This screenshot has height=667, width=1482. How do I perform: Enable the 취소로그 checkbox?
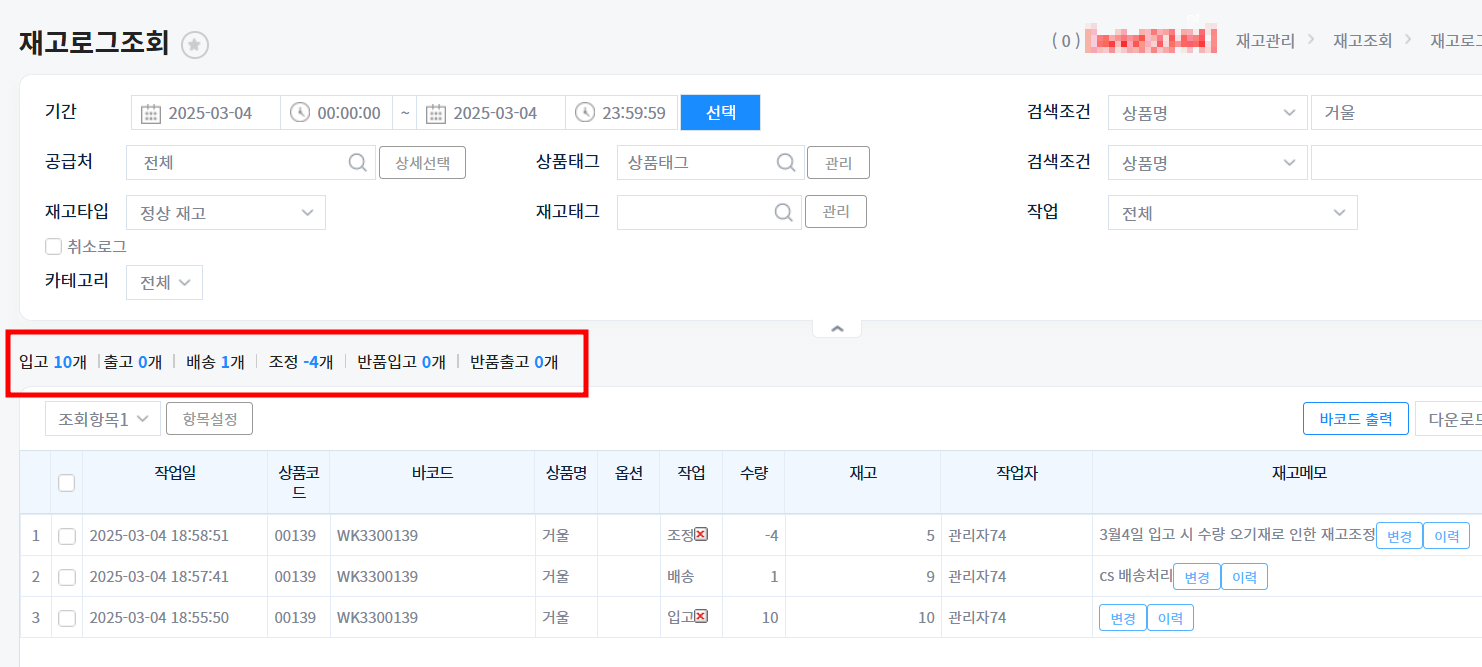tap(54, 246)
